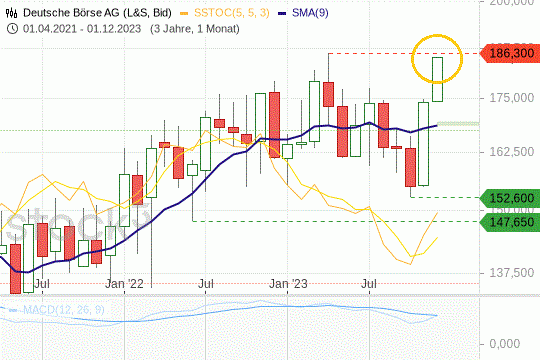Image resolution: width=540 pixels, height=360 pixels.
Task: Click the Jan '23 time axis label
Action: pos(288,284)
